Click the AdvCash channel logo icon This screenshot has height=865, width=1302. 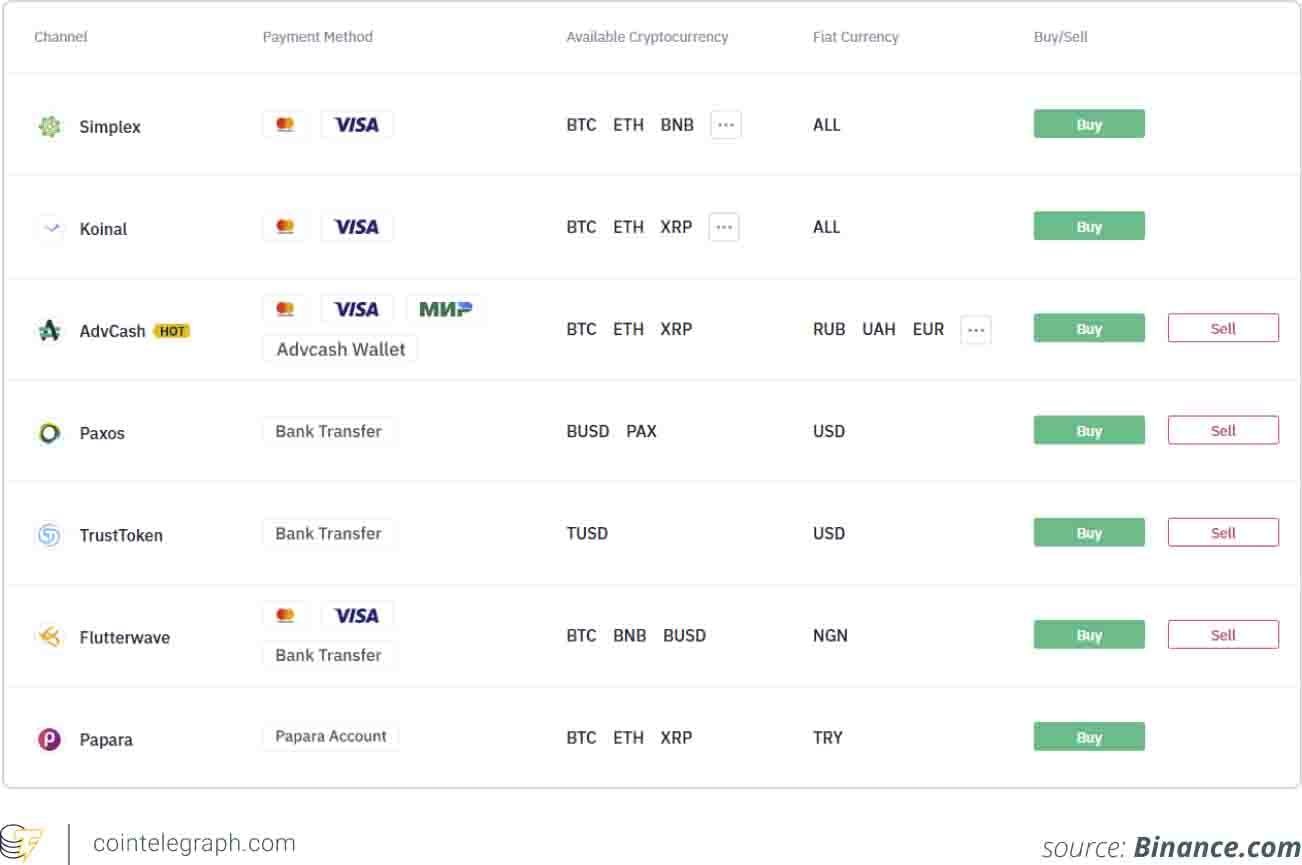pyautogui.click(x=49, y=331)
